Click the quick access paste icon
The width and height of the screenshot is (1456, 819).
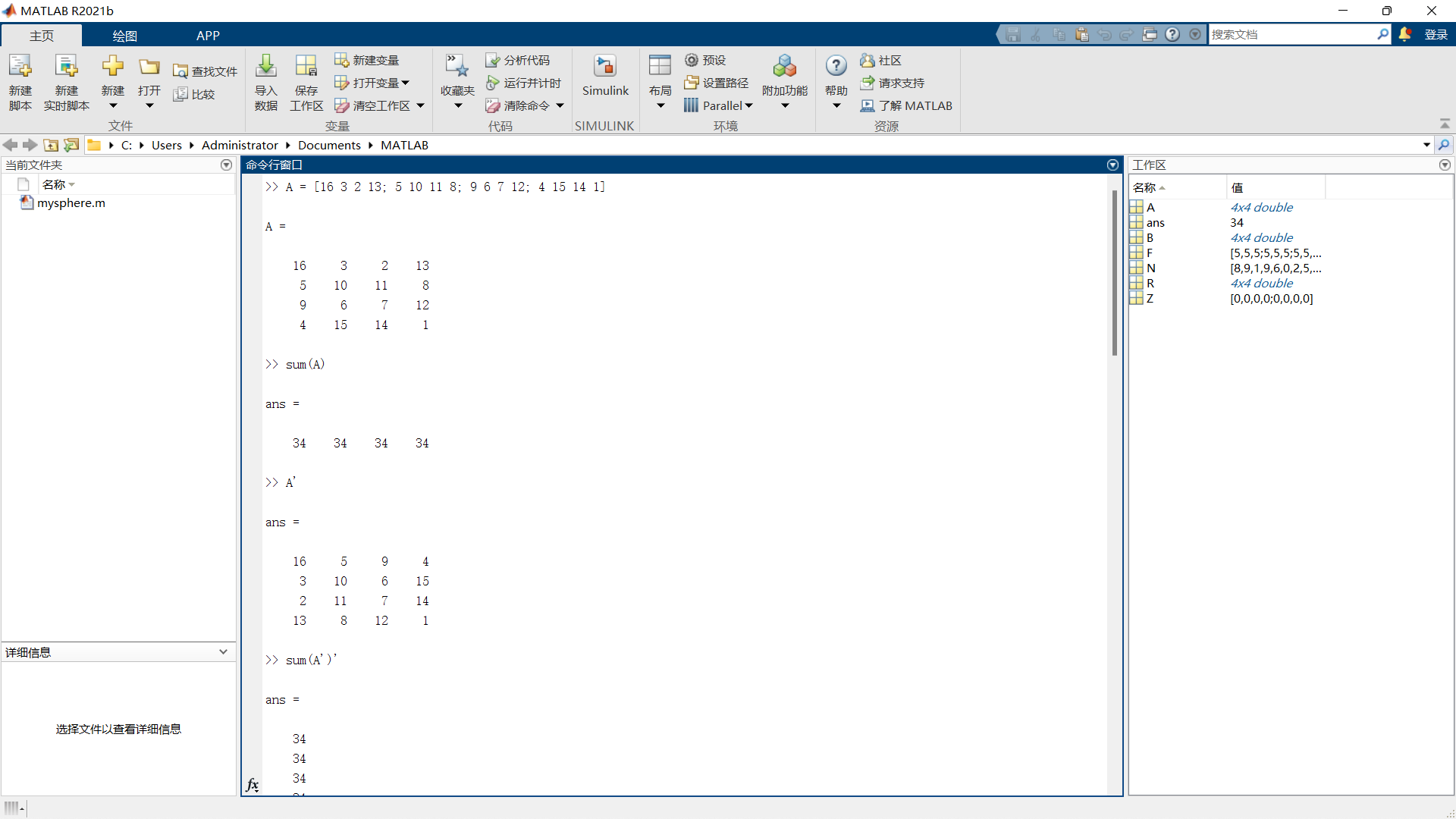click(x=1081, y=34)
